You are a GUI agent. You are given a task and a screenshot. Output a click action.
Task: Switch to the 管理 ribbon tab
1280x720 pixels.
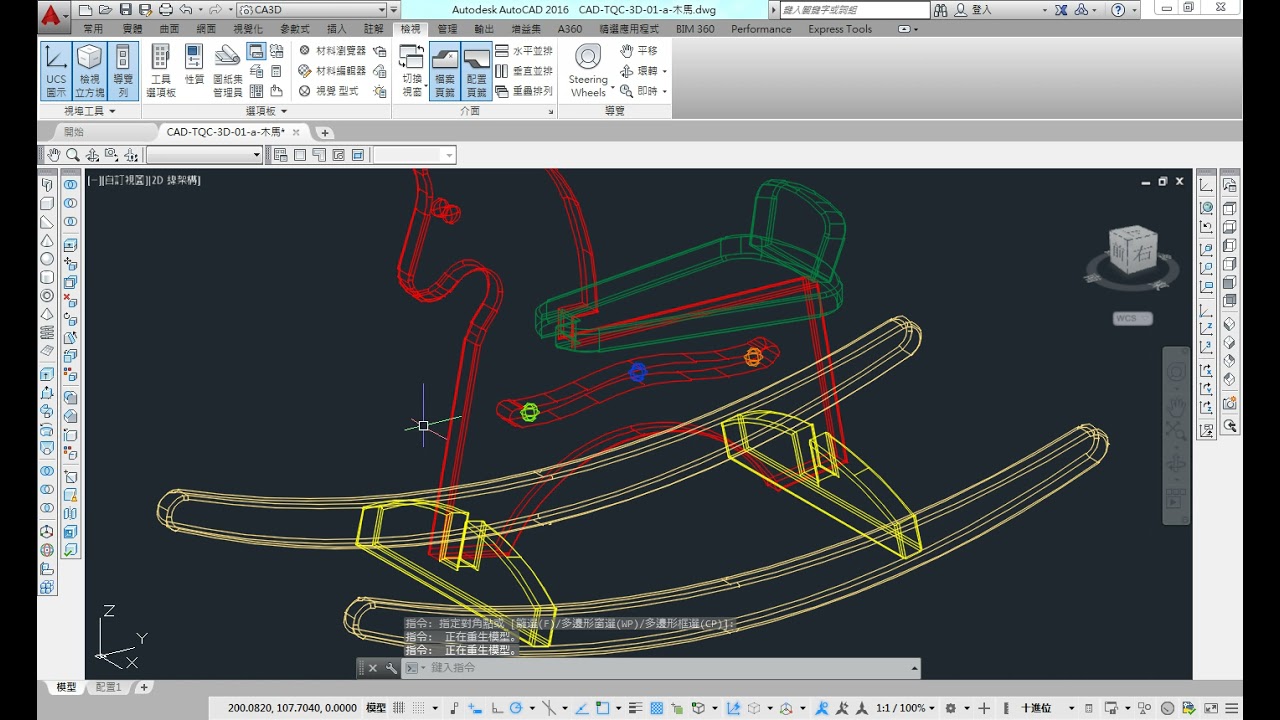point(447,29)
